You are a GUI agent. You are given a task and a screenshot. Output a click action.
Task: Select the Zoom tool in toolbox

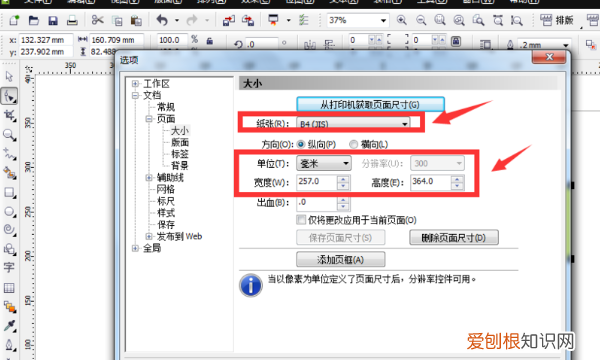[x=9, y=135]
